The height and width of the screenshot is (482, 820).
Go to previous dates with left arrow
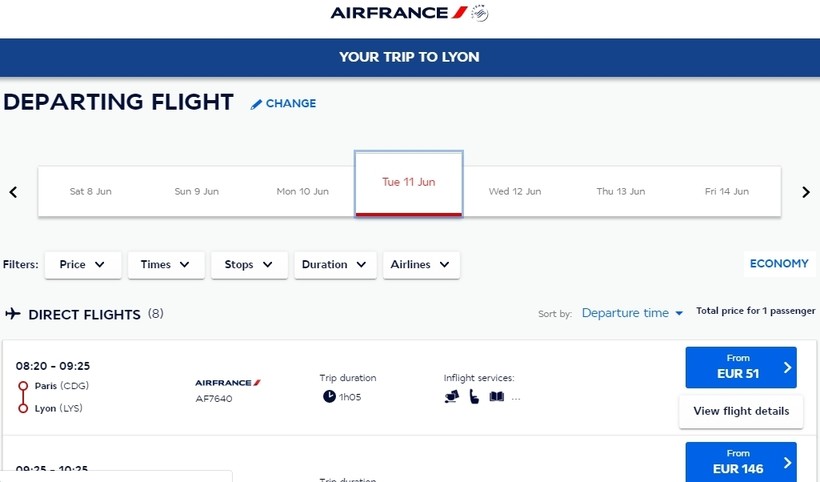13,192
